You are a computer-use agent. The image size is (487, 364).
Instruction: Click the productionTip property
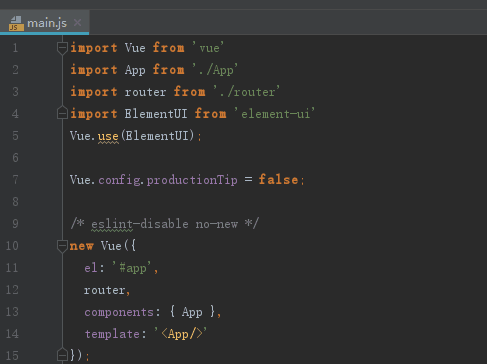[192, 180]
